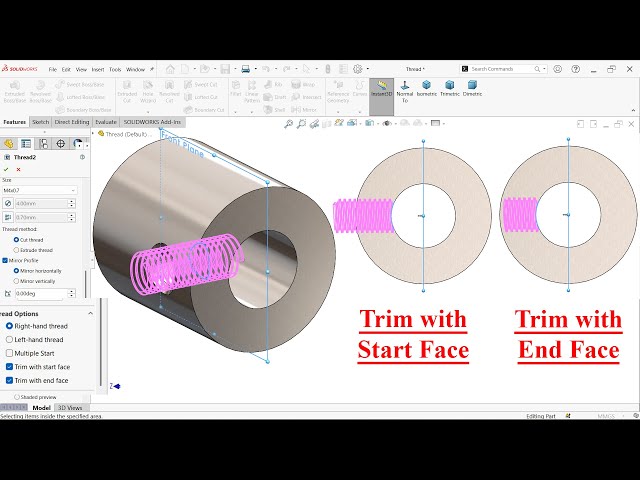
Task: Choose Left-hand thread
Action: [9, 340]
